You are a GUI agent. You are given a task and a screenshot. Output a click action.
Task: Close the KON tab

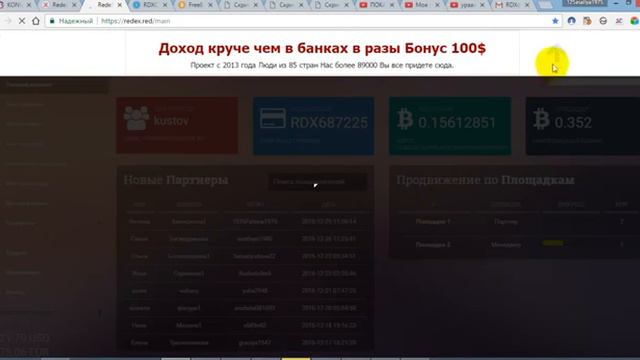[29, 5]
